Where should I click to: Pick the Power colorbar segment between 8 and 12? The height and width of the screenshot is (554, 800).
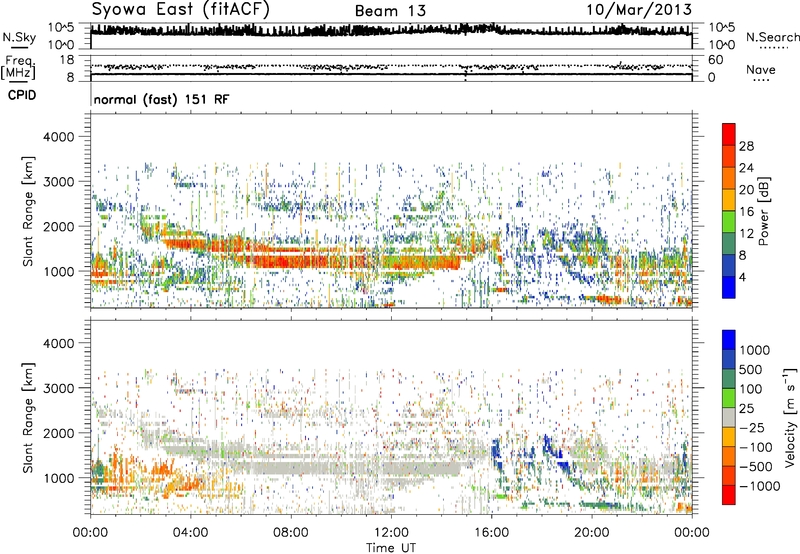729,244
